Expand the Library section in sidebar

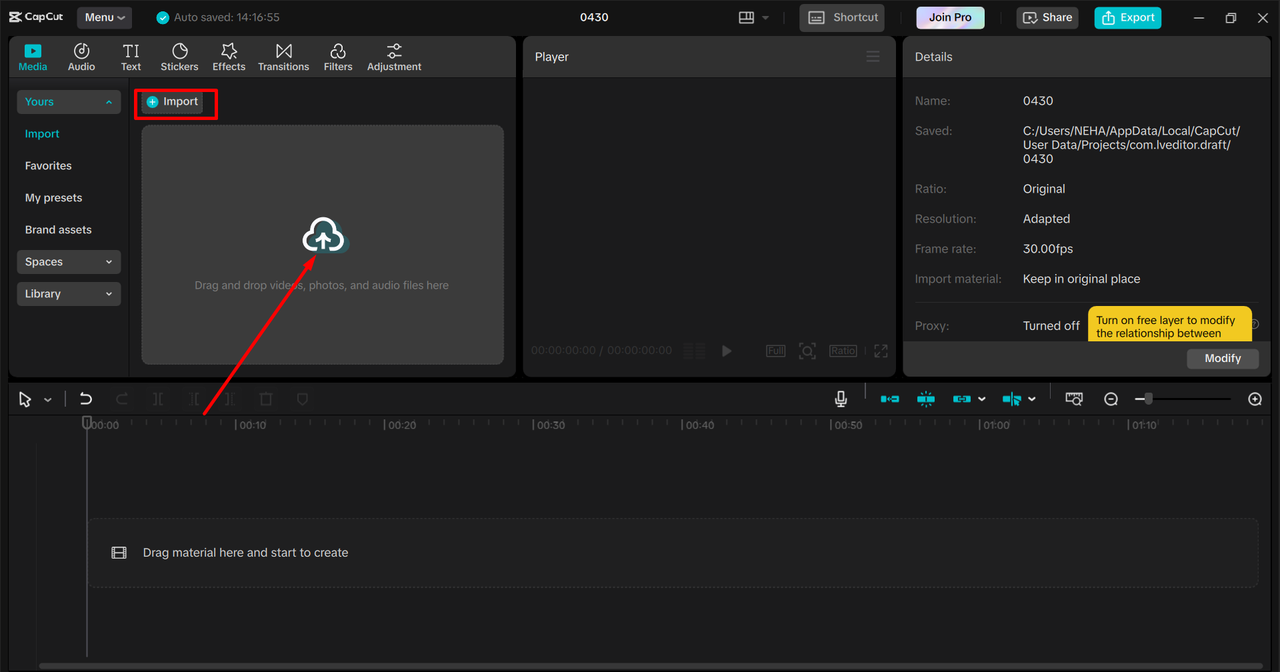click(68, 294)
